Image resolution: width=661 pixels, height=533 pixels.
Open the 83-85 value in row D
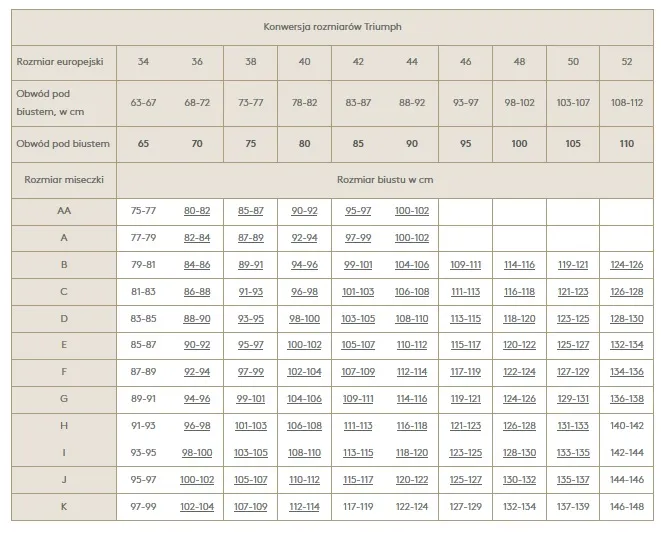pyautogui.click(x=144, y=318)
